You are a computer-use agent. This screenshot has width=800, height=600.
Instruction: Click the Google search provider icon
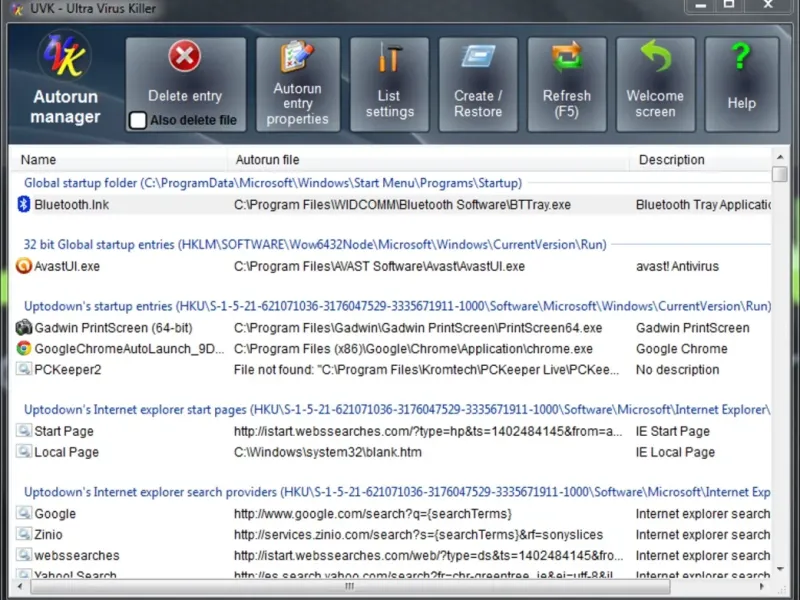pyautogui.click(x=23, y=513)
